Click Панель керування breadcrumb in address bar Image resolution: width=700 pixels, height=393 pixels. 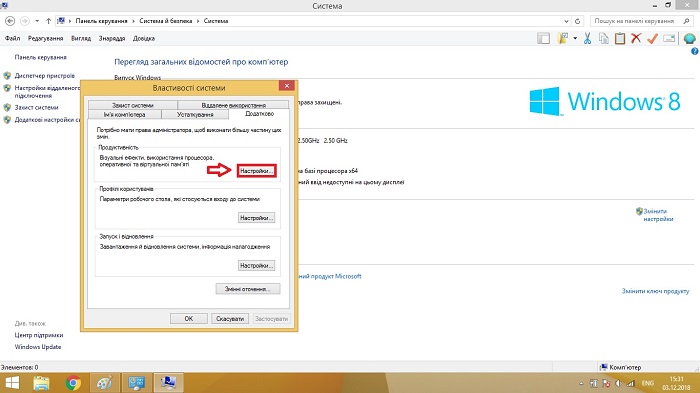(x=101, y=21)
